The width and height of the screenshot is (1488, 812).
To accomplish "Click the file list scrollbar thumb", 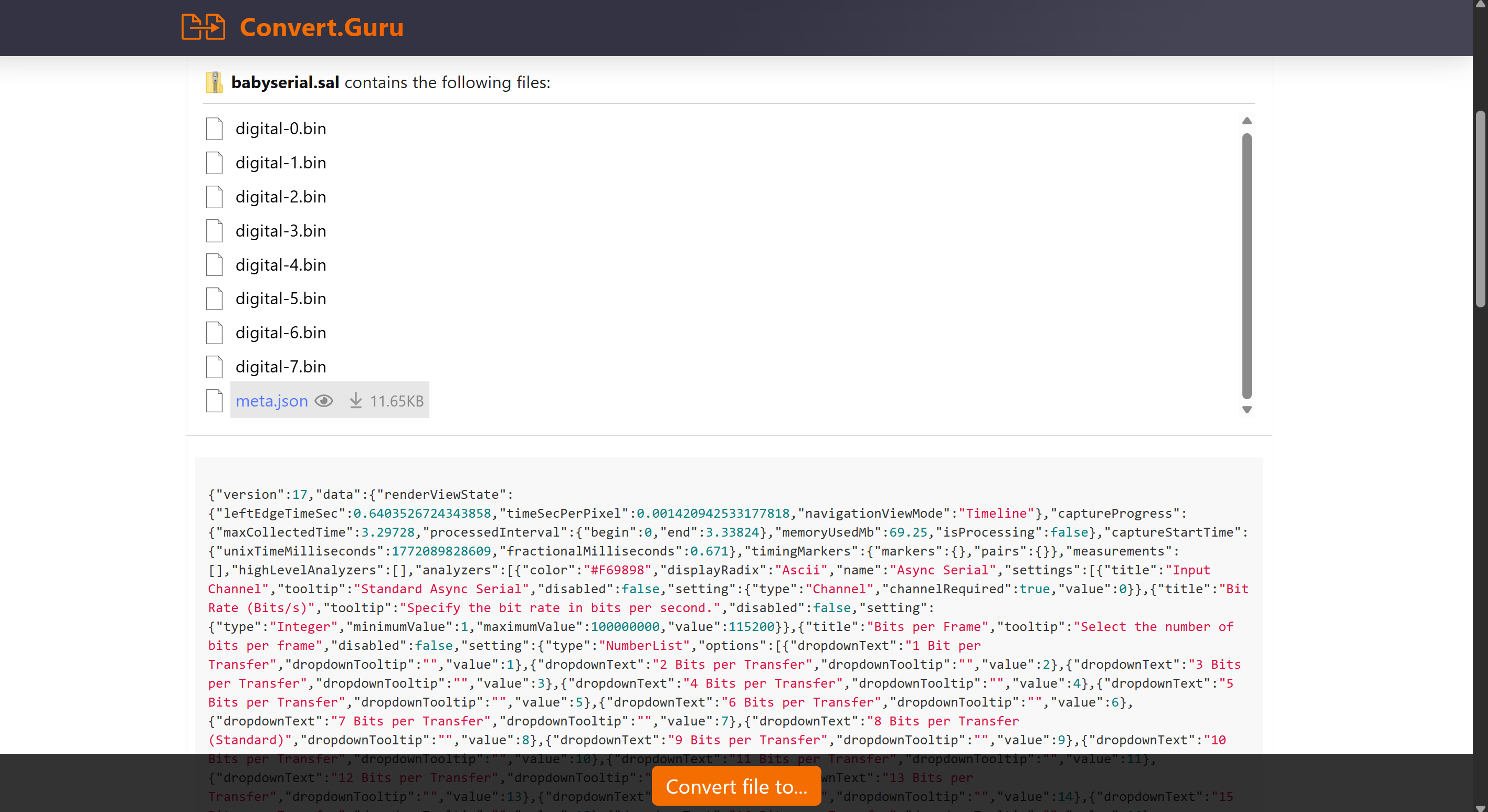I will click(x=1247, y=265).
